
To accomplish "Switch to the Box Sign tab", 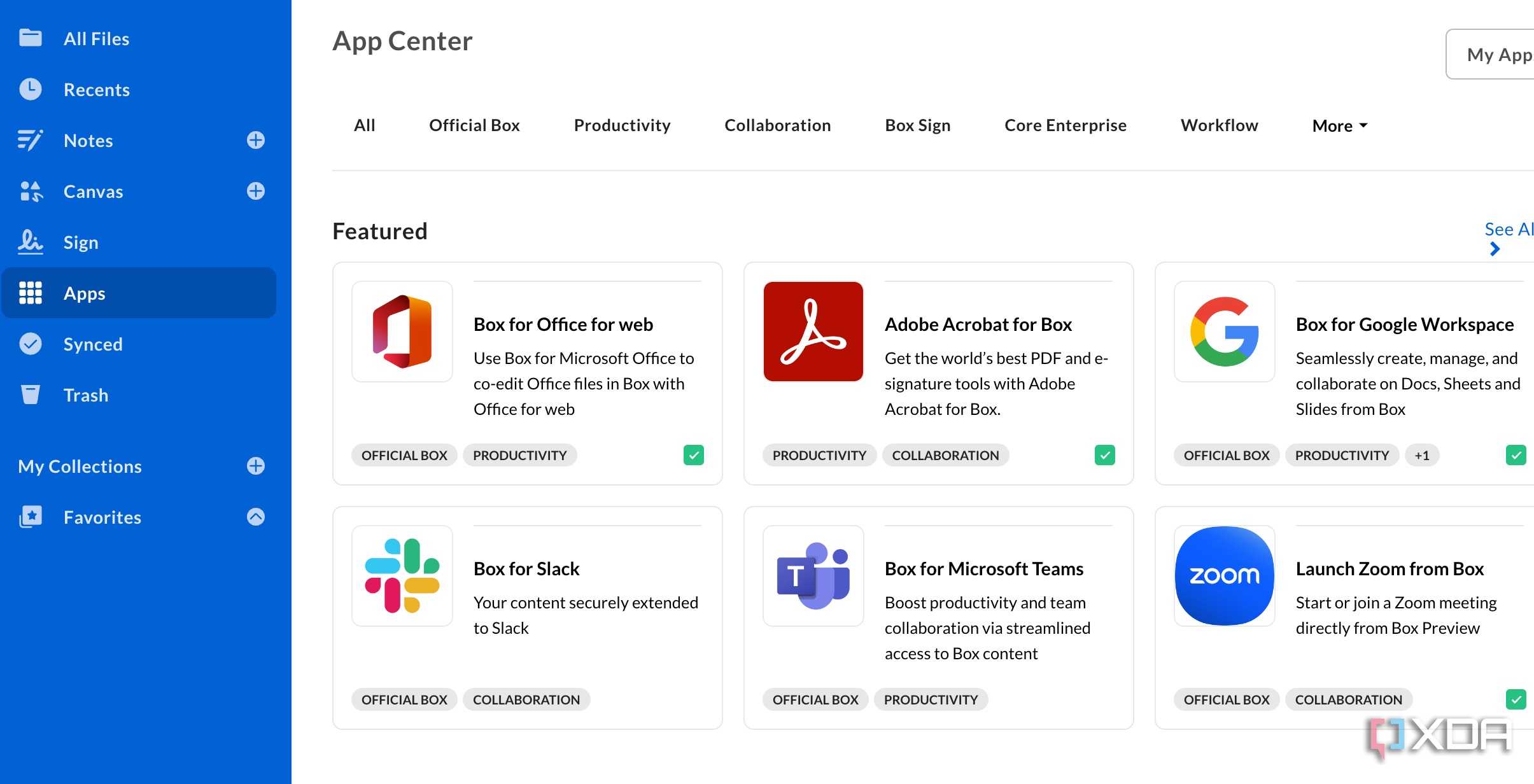I will [917, 125].
